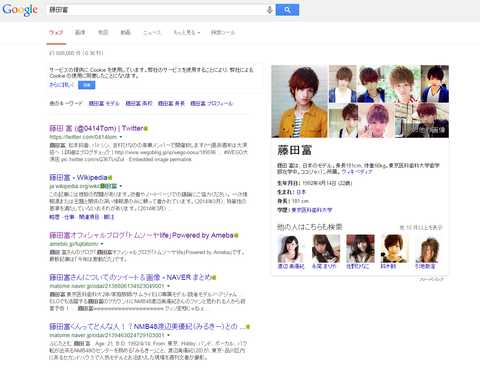Search related keyword 藤田富 プロフィール
This screenshot has height=368, width=480.
(212, 104)
